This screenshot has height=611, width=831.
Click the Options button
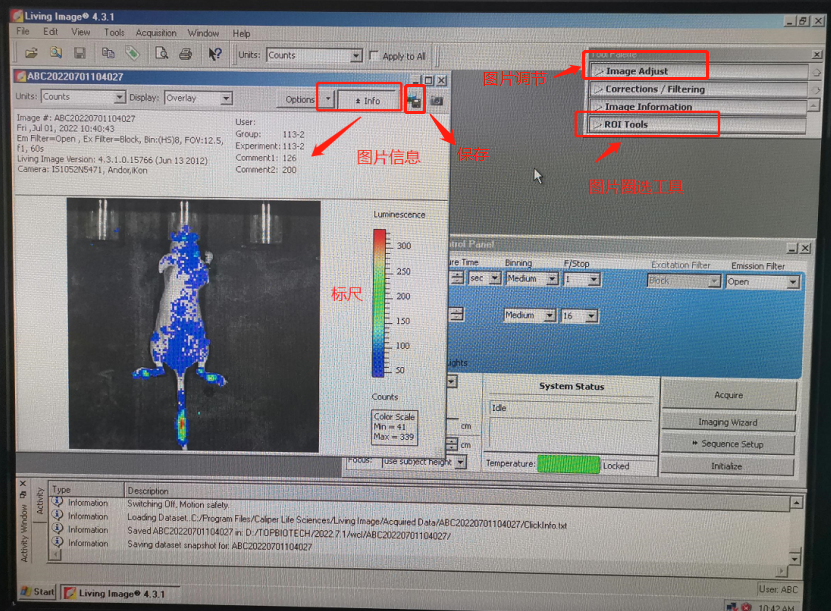[x=300, y=99]
